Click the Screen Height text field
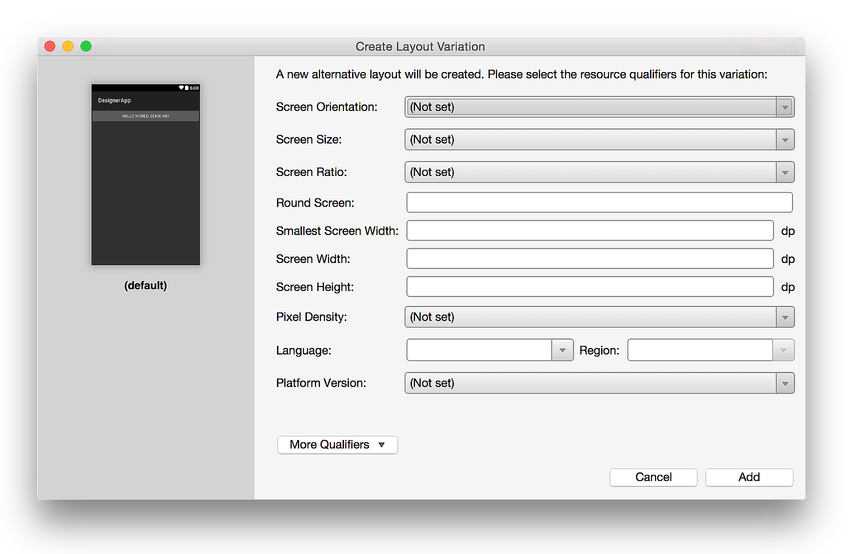 pos(590,287)
